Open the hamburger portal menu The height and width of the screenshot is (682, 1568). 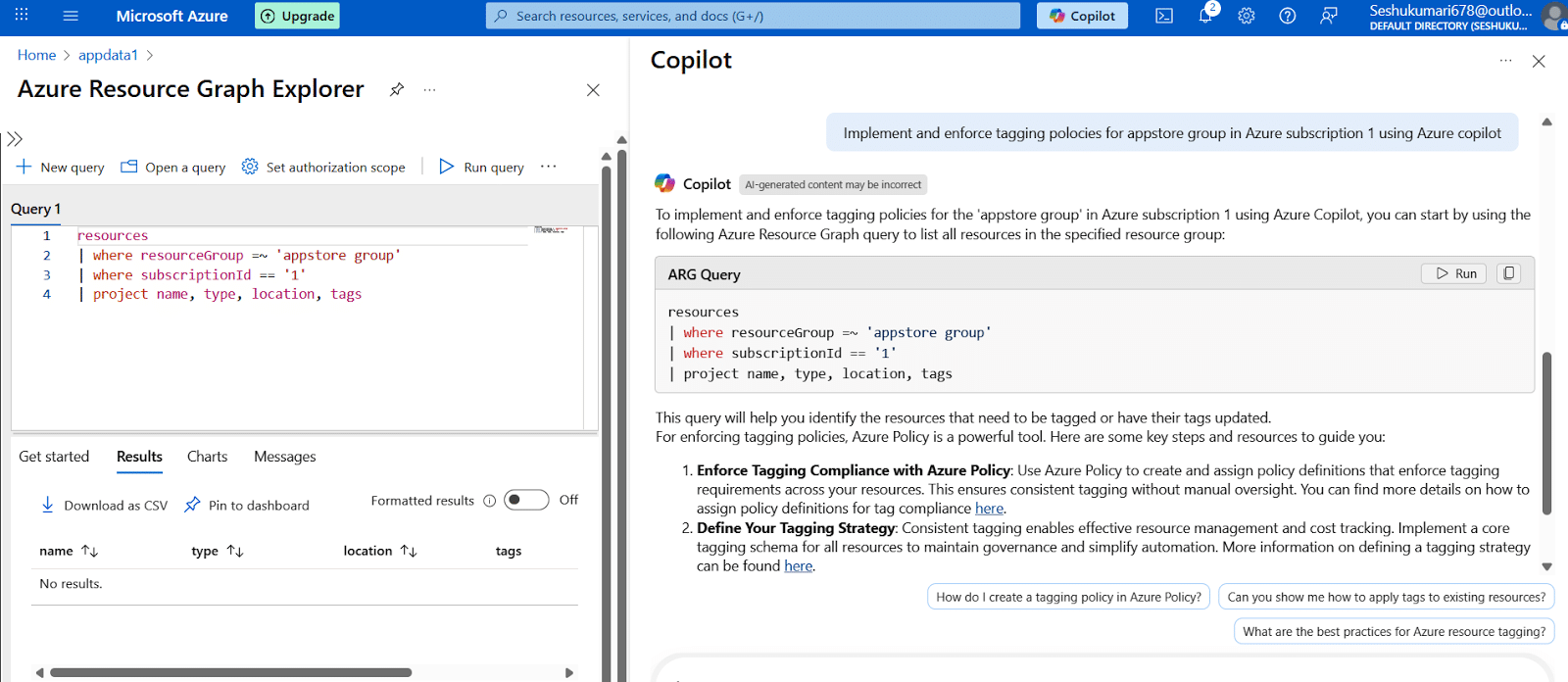pos(71,16)
